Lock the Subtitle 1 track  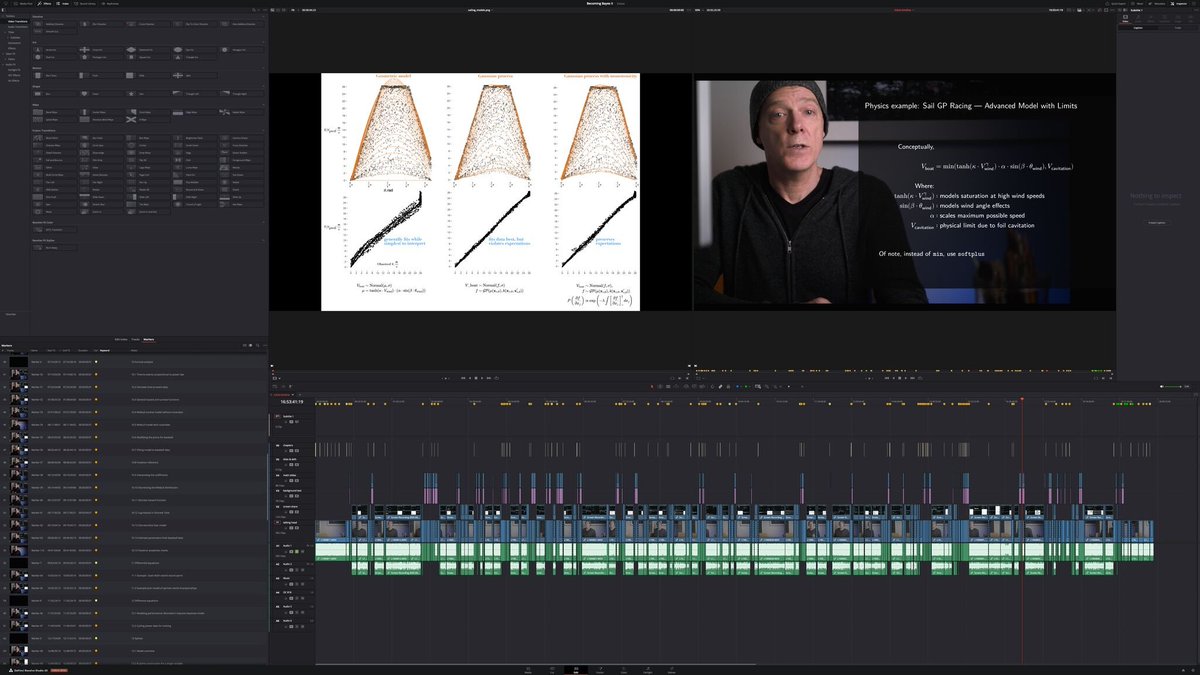[285, 422]
